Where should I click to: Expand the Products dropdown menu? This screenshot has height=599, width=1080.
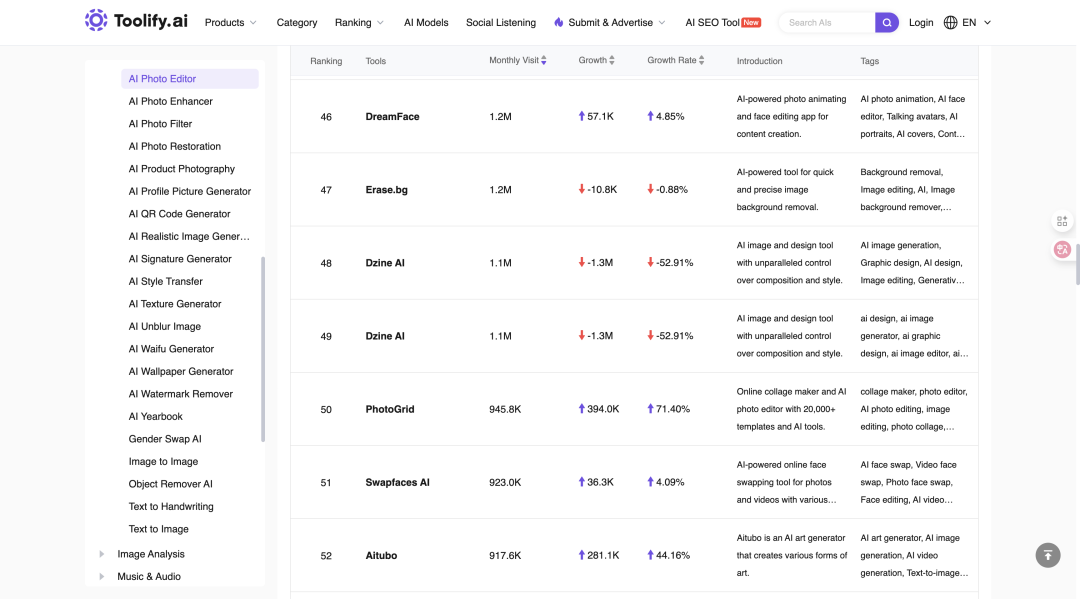pos(231,23)
